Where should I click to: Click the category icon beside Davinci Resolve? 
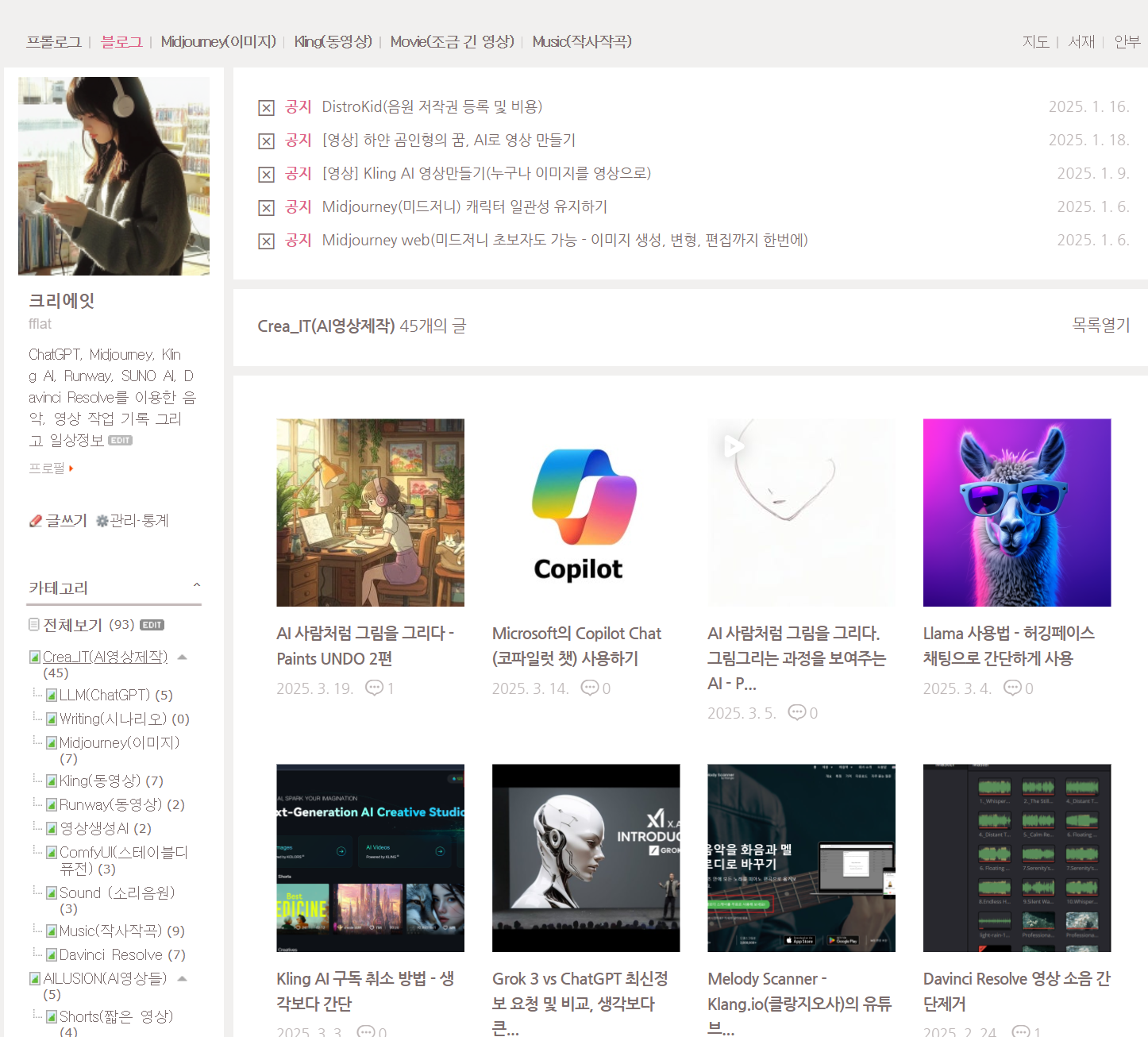[52, 955]
